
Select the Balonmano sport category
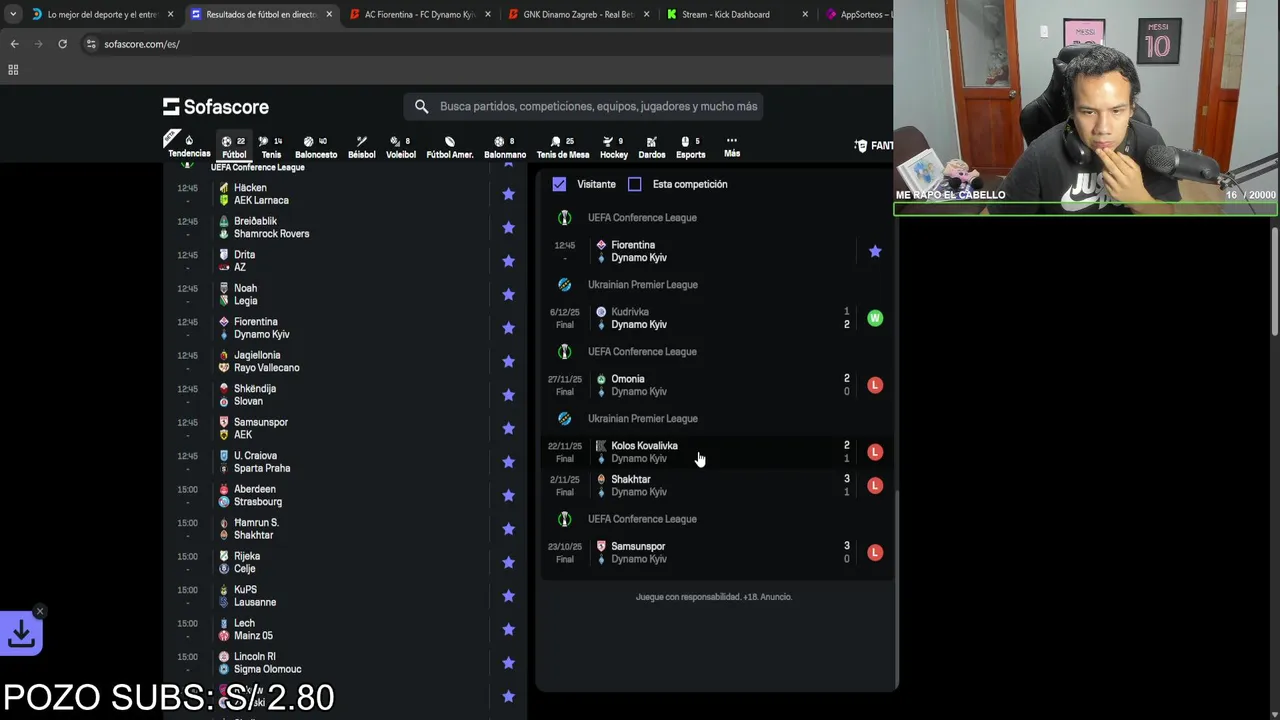pos(505,147)
